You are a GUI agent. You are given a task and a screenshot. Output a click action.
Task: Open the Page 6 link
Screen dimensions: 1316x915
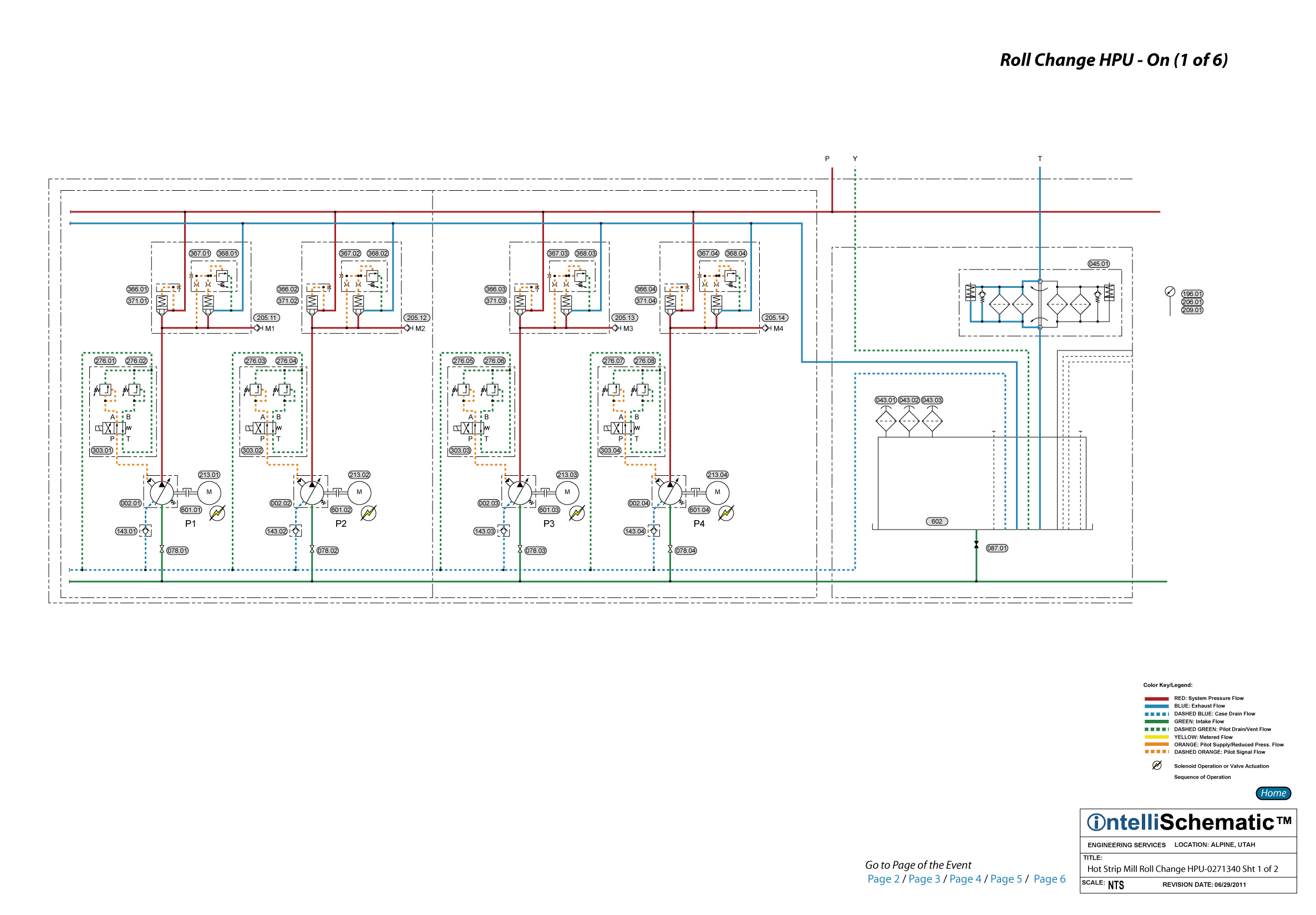[1049, 879]
